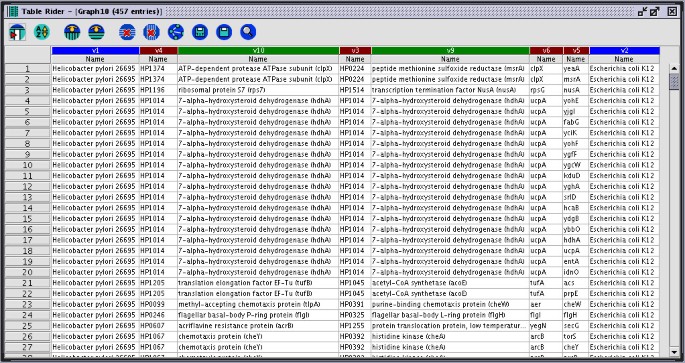Image resolution: width=685 pixels, height=363 pixels.
Task: Click the delete rows red-X icon
Action: pos(127,32)
